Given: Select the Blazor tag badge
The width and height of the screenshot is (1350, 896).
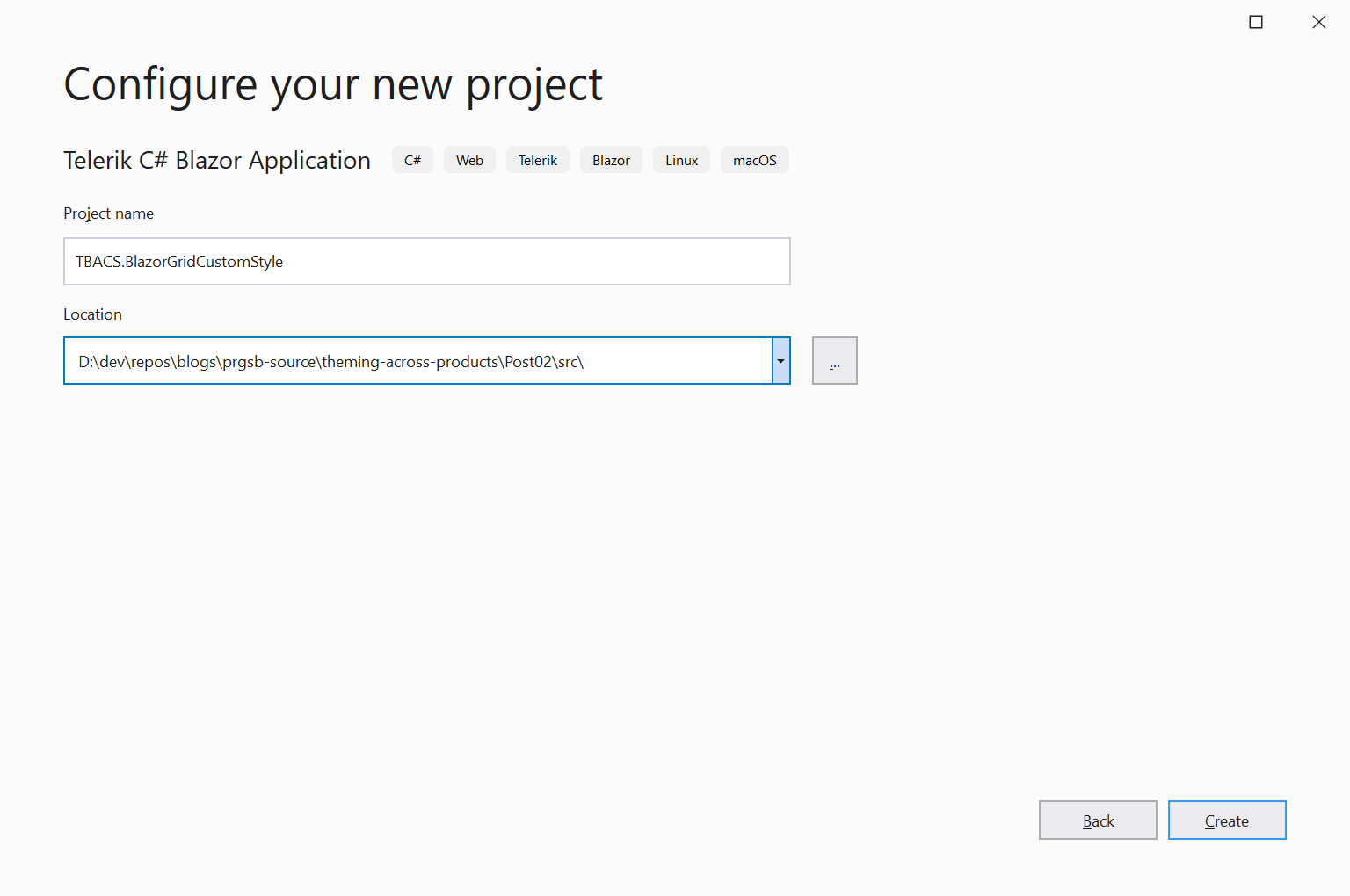Looking at the screenshot, I should [x=611, y=160].
